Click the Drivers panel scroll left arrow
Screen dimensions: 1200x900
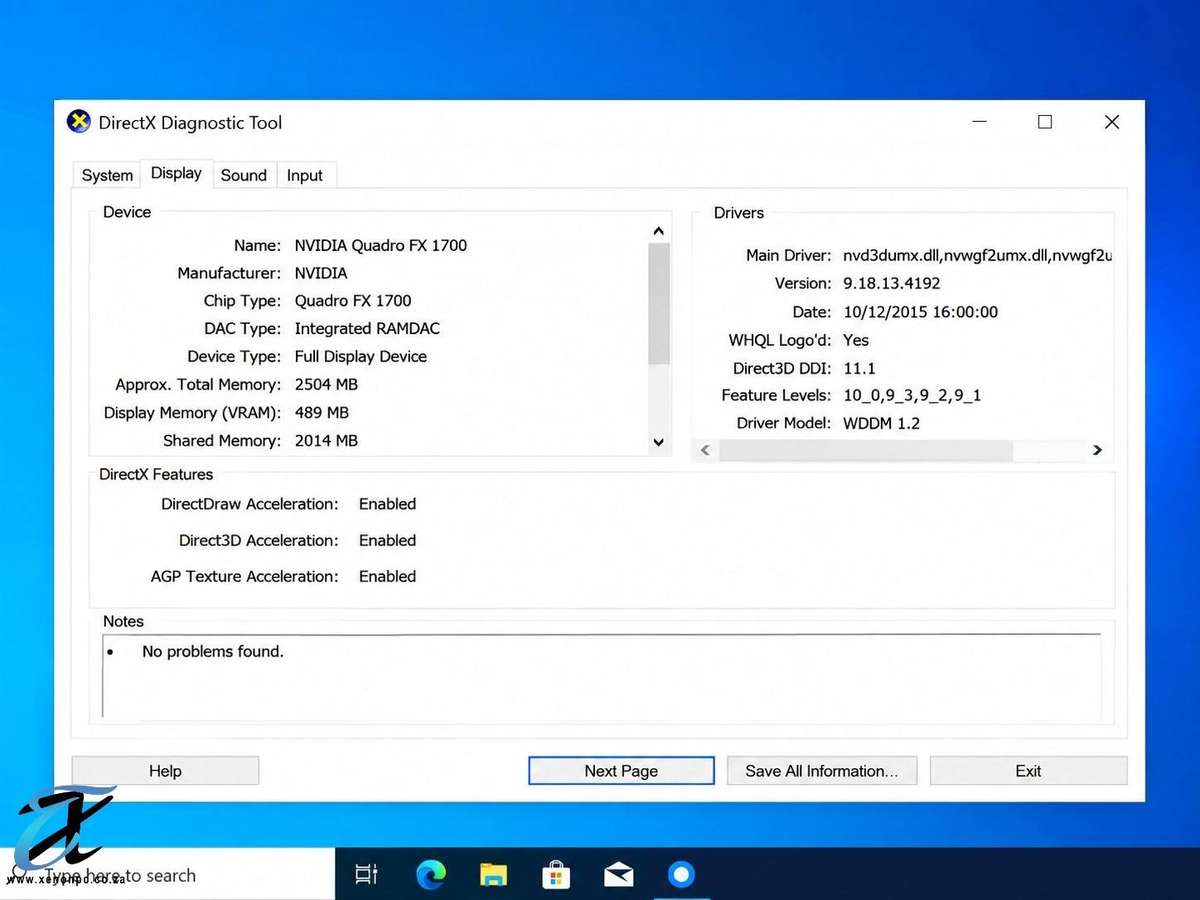[705, 450]
